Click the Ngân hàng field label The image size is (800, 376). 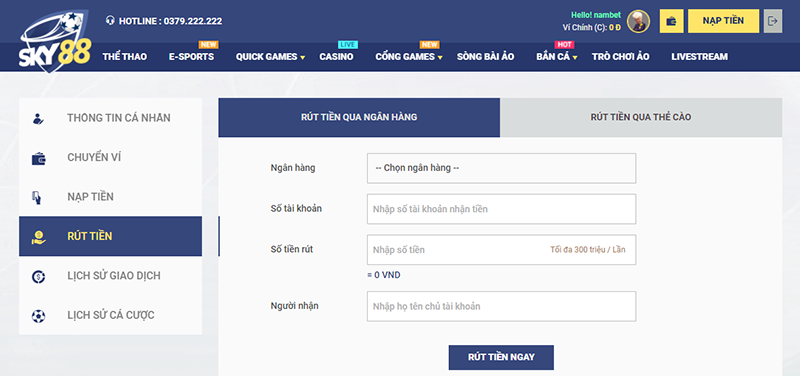(293, 168)
